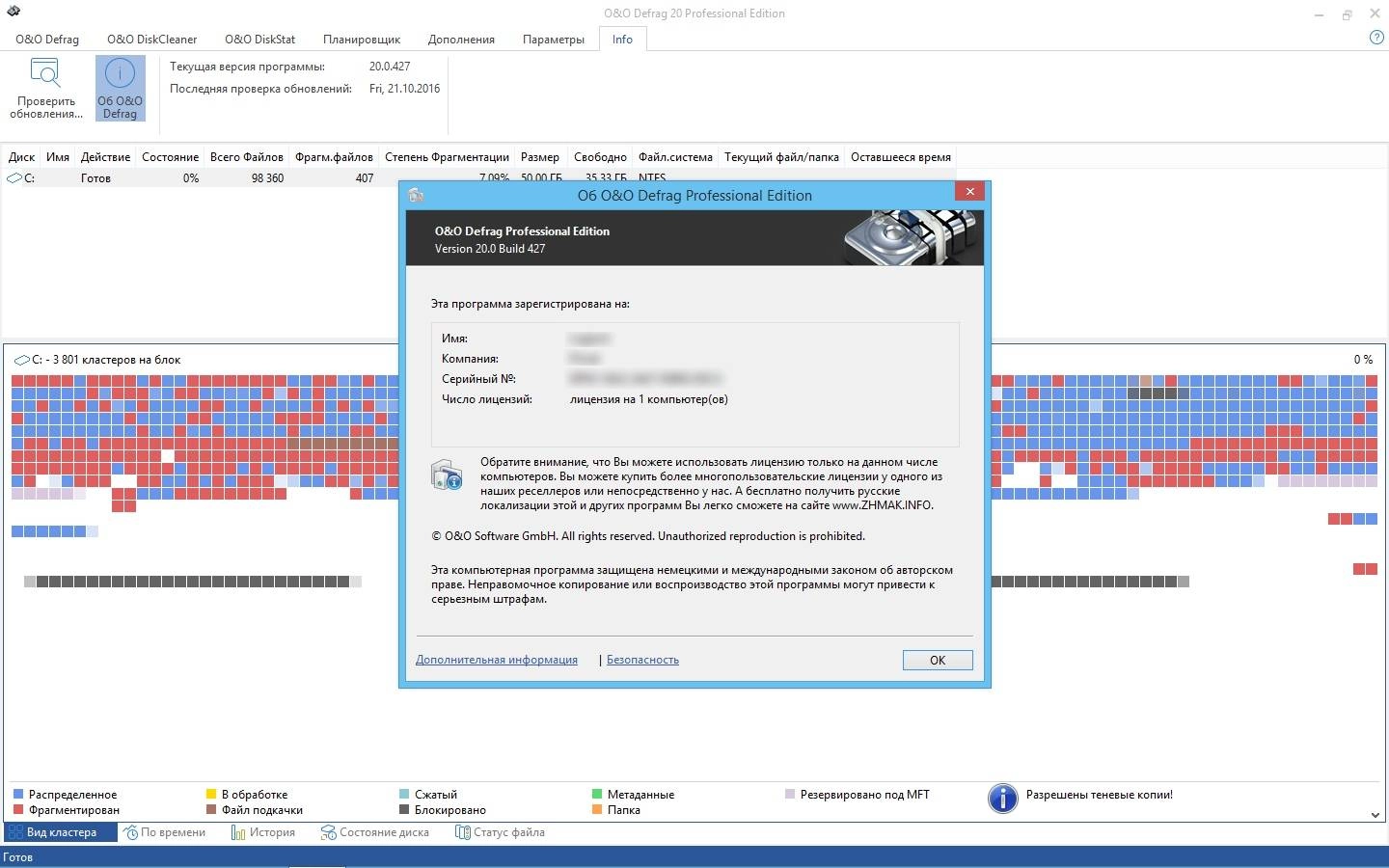The height and width of the screenshot is (868, 1389).
Task: Open the help question mark icon
Action: pyautogui.click(x=1376, y=38)
